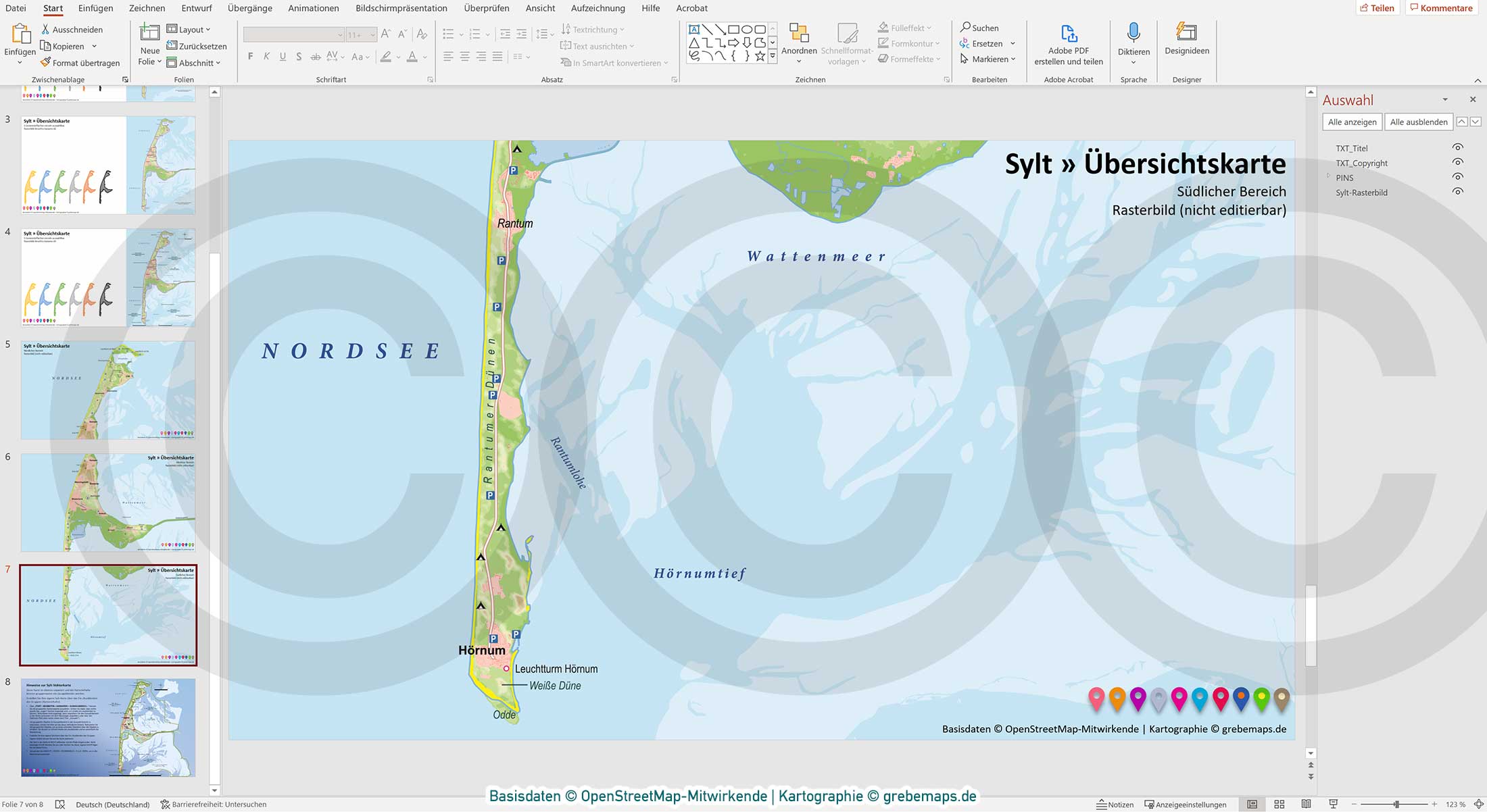Click the Ersetzen icon in Bearbeiten group
The width and height of the screenshot is (1487, 812).
click(967, 43)
